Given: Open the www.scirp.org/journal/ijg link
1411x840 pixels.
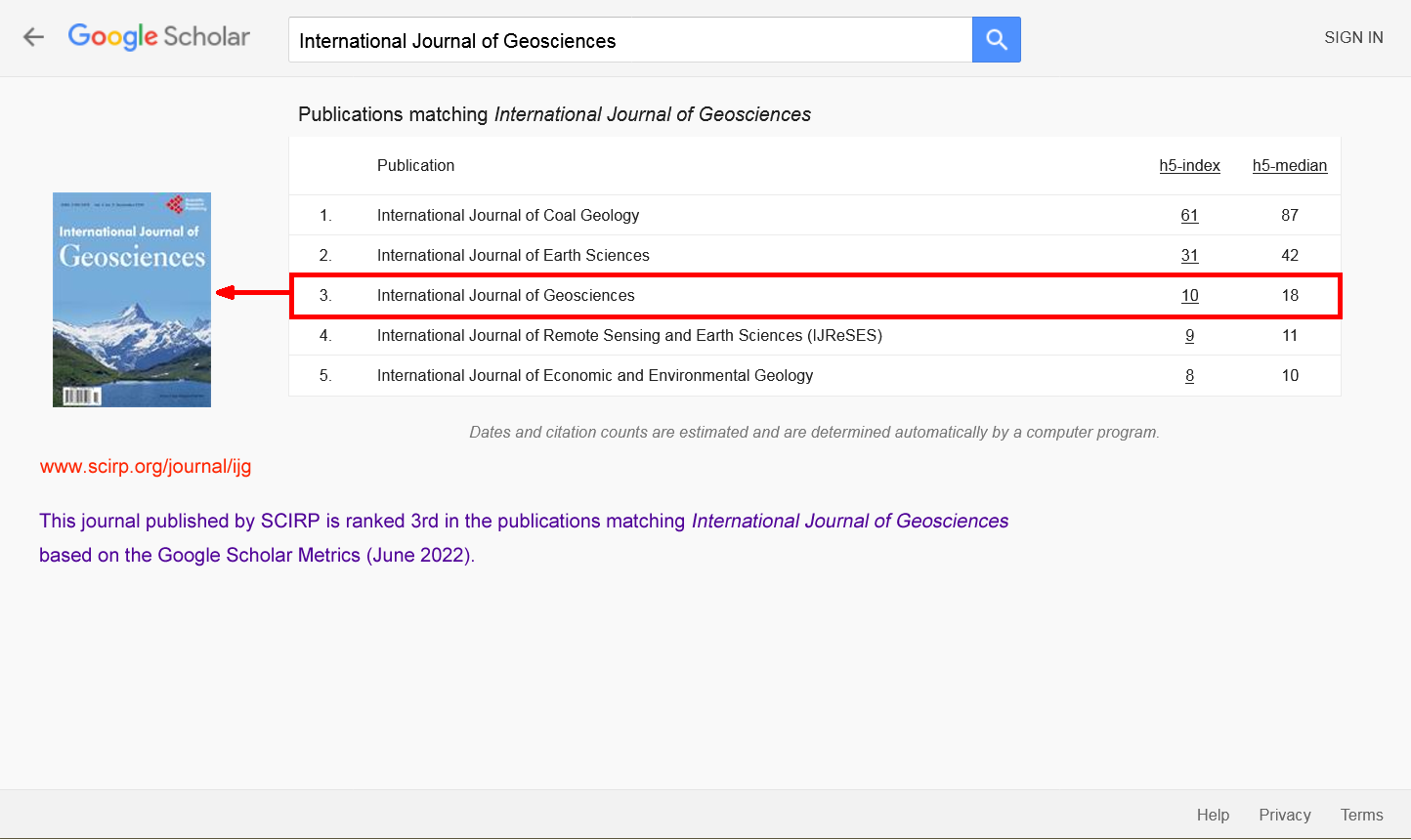Looking at the screenshot, I should click(146, 466).
